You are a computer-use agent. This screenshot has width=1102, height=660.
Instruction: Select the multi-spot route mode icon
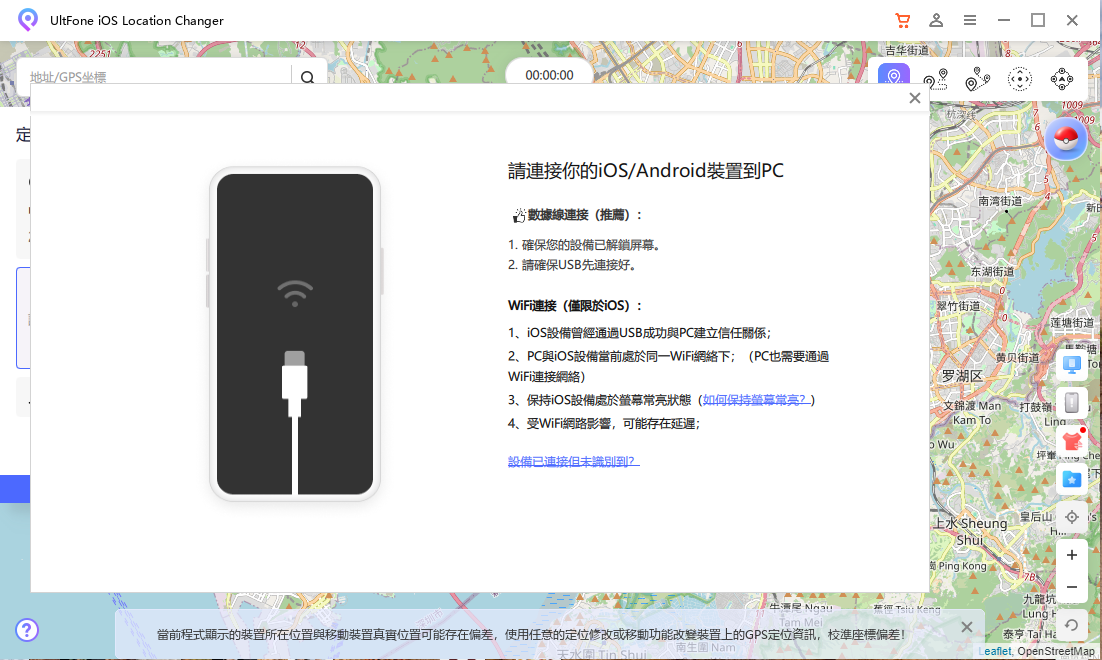pos(977,77)
